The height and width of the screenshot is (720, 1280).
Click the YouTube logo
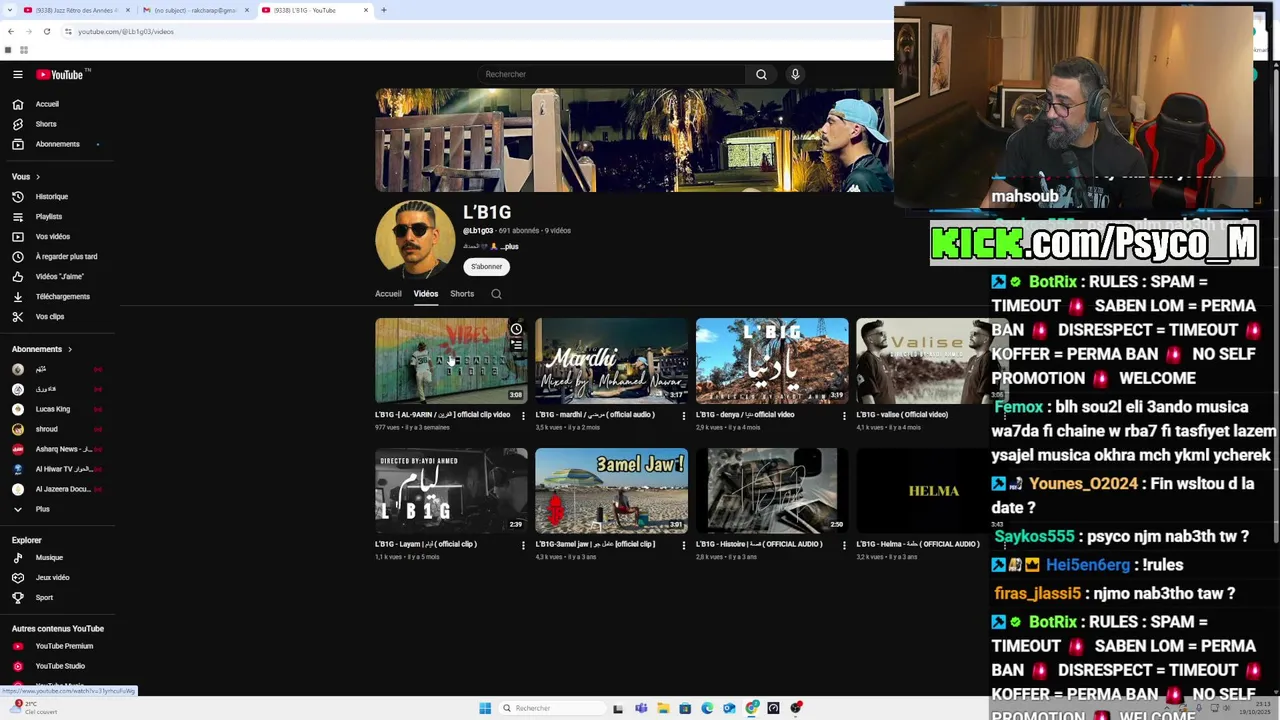(60, 74)
